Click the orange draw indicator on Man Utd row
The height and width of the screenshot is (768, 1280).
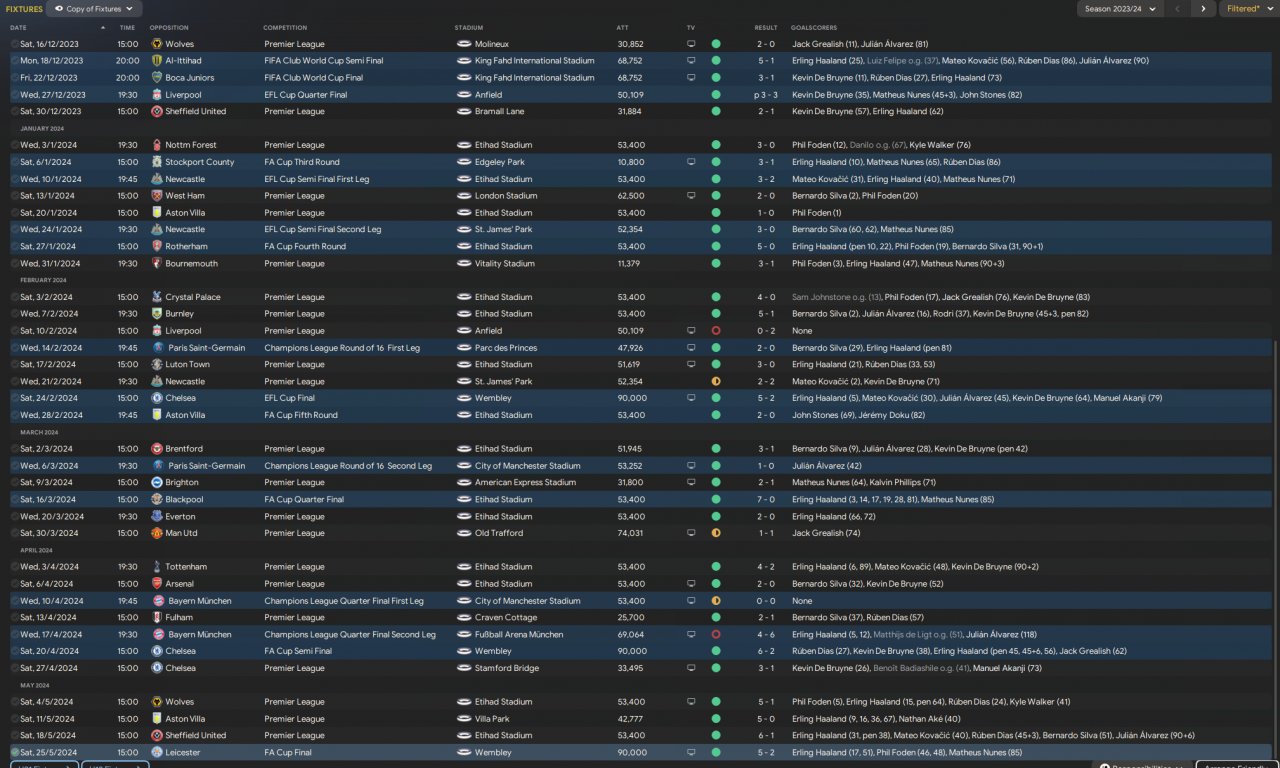716,533
